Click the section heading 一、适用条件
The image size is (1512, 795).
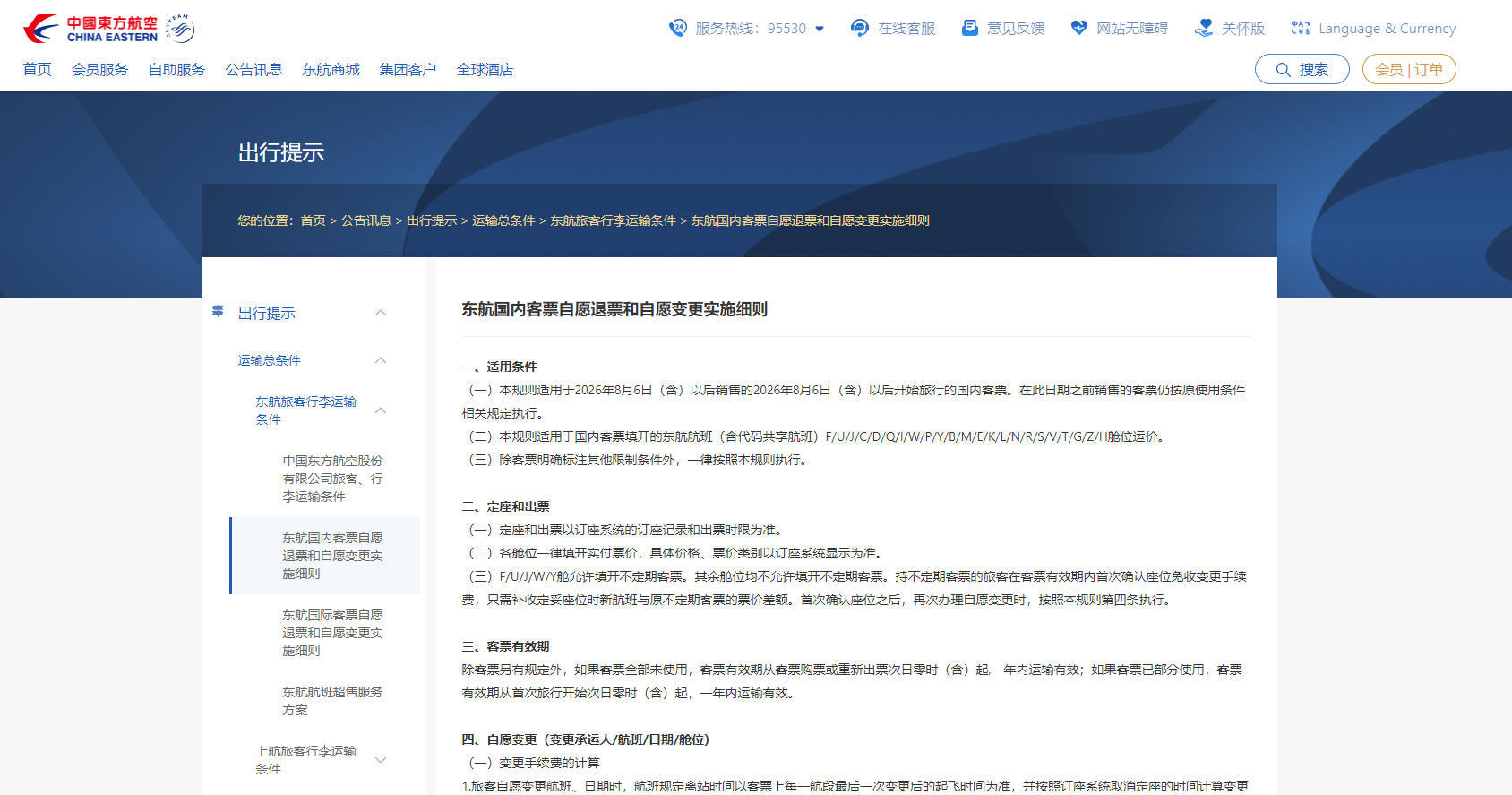pyautogui.click(x=500, y=367)
